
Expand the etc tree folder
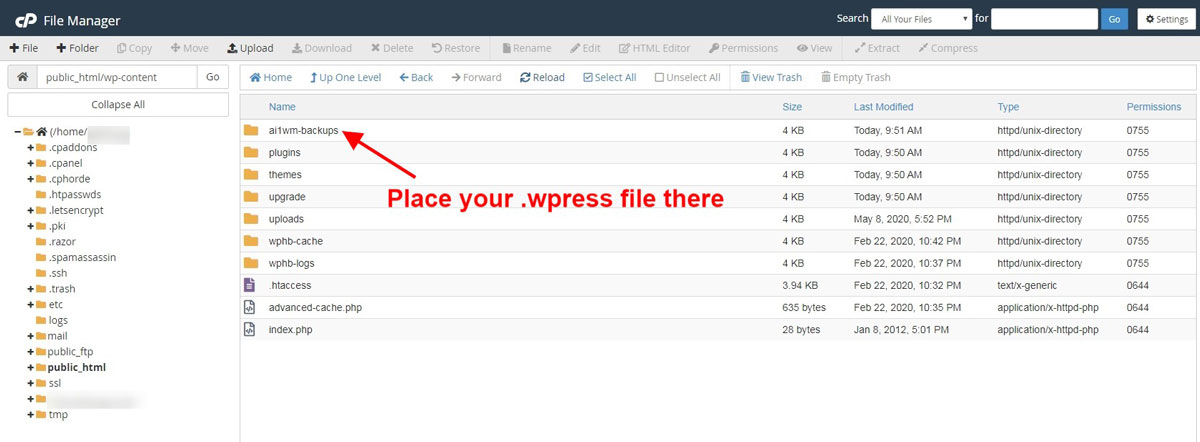click(31, 304)
